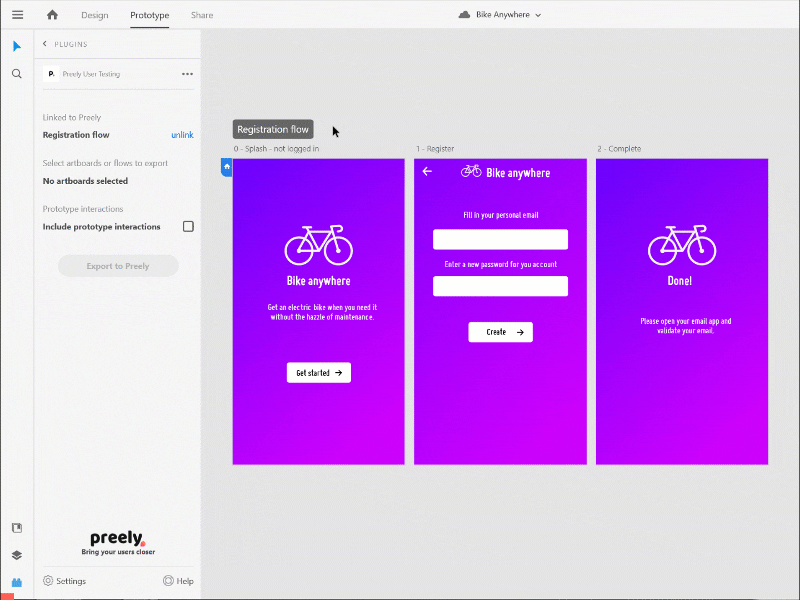Click the back arrow on Register artboard
Image resolution: width=800 pixels, height=600 pixels.
point(427,172)
